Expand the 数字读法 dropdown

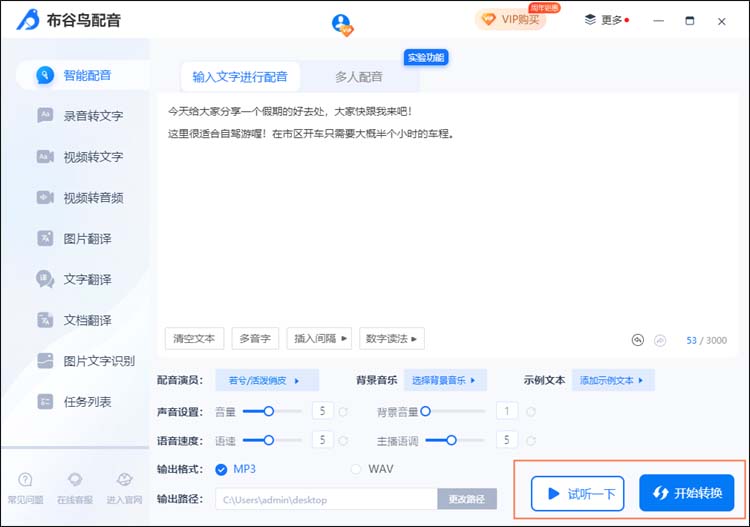tap(392, 339)
